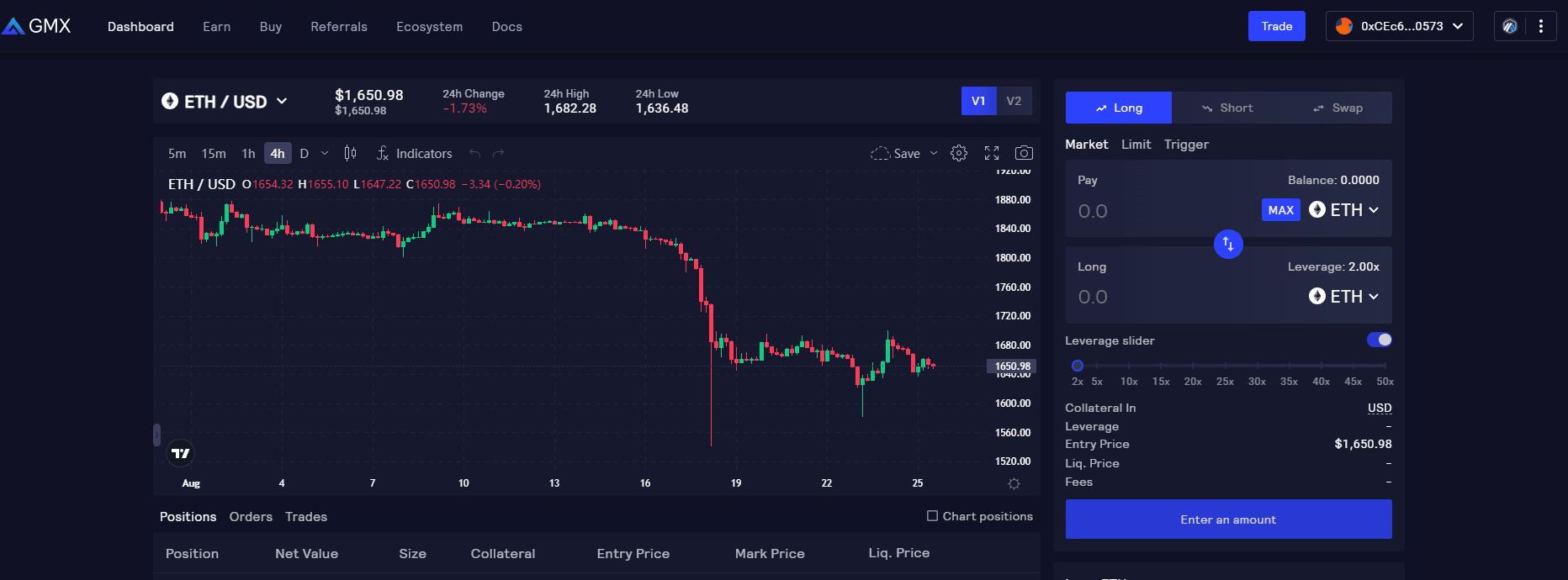Click the Arbitrum network icon
Image resolution: width=1568 pixels, height=580 pixels.
1510,26
